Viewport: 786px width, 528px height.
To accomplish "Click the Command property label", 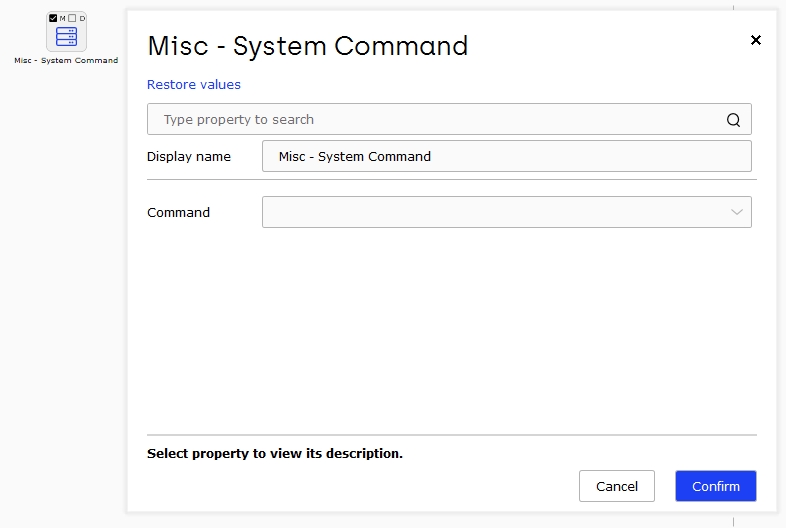I will point(178,213).
